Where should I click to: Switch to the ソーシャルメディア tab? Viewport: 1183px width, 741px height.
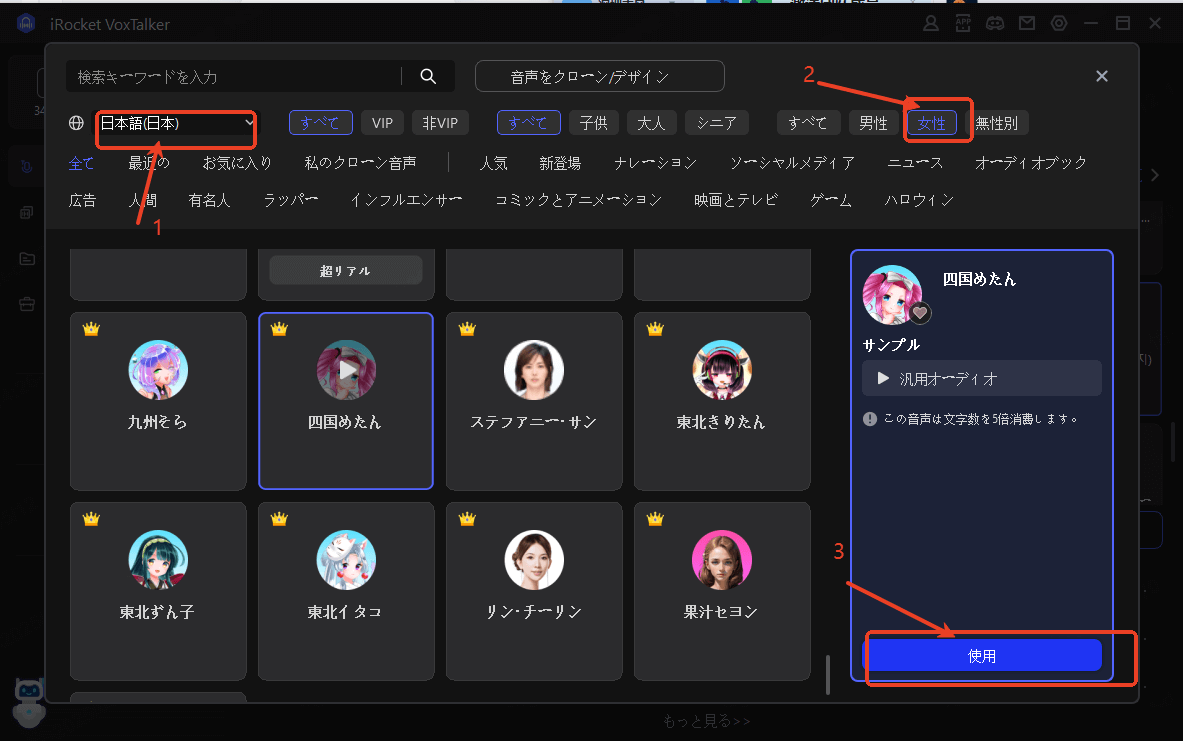792,163
